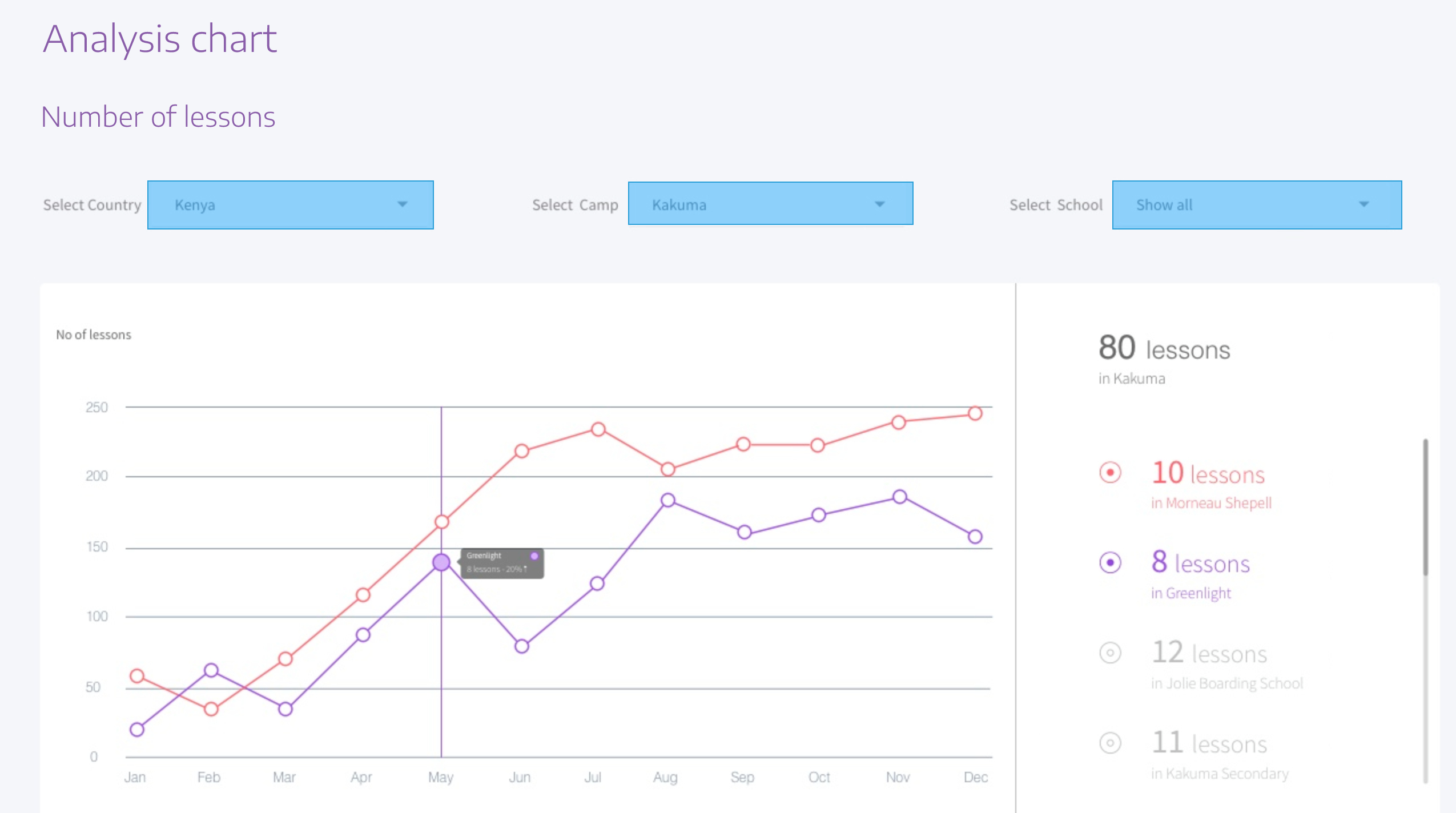Click the red February data point

click(x=211, y=709)
